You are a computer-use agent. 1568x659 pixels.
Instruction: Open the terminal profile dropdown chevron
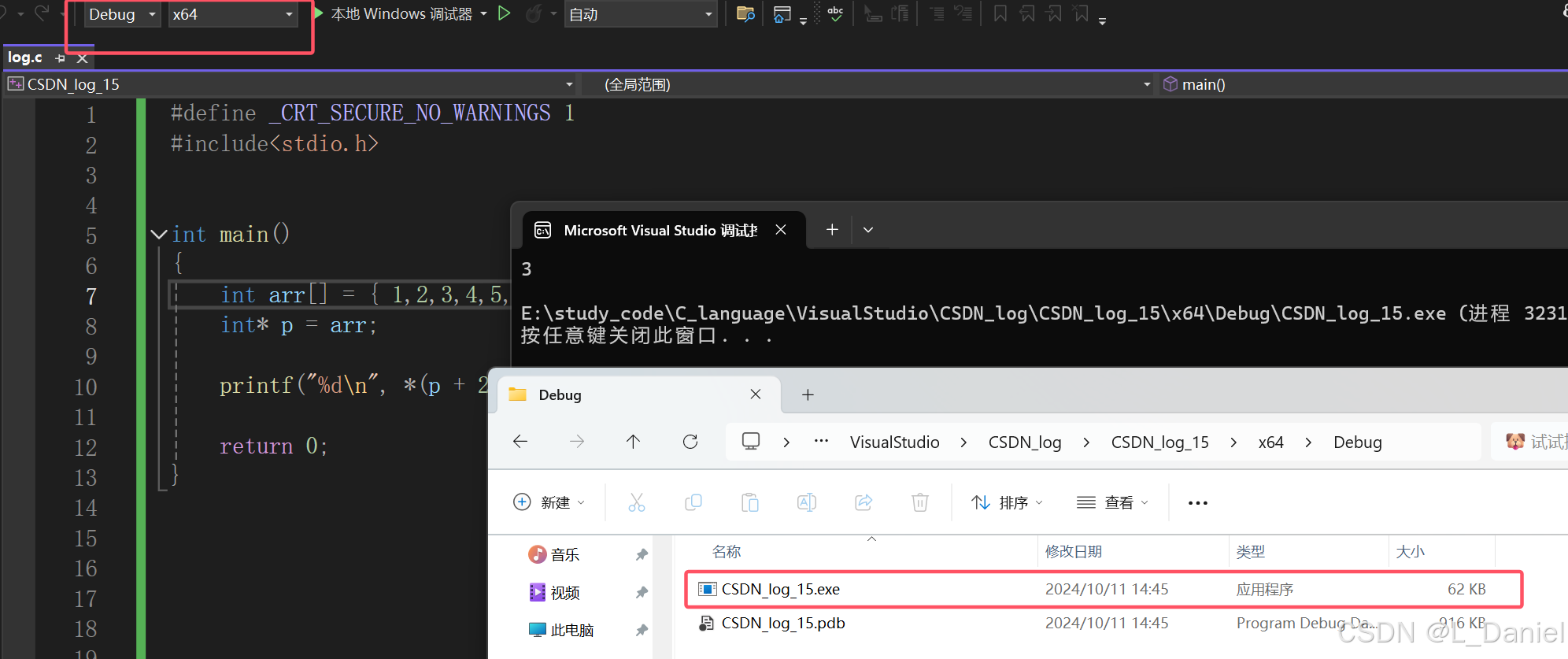[x=868, y=230]
